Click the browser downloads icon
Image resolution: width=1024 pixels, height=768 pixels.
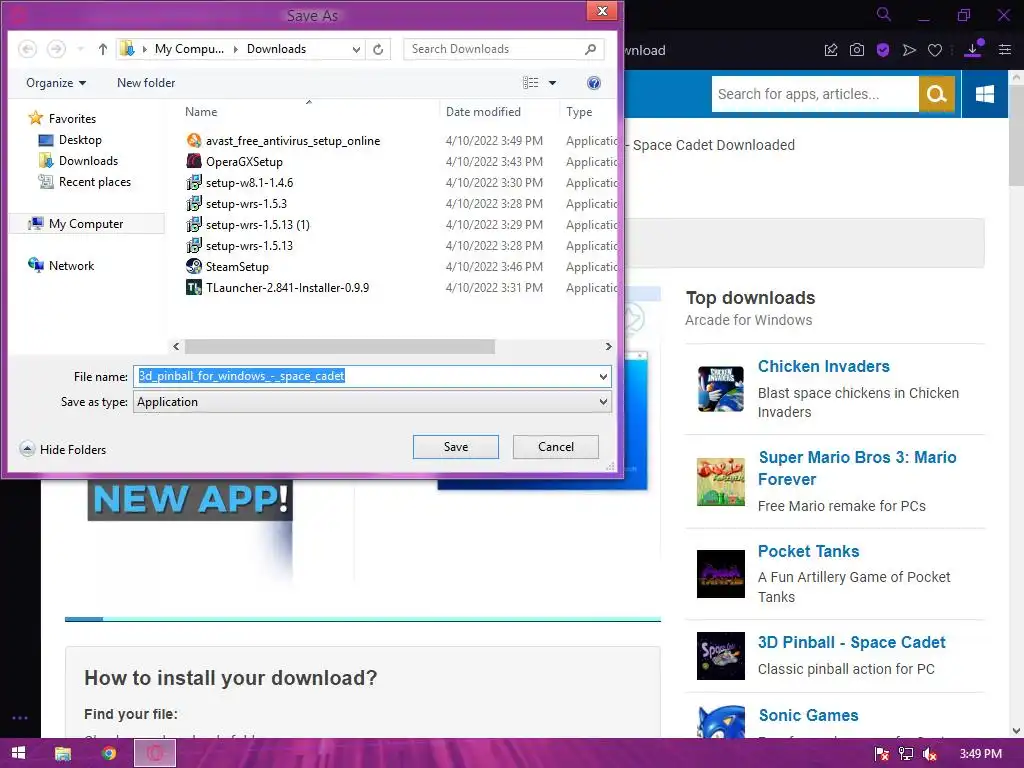click(973, 48)
